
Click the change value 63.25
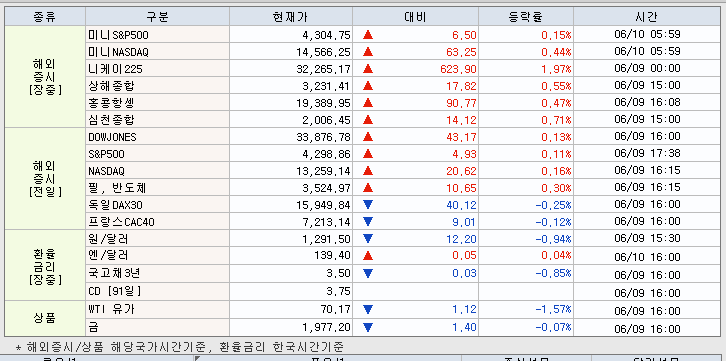click(x=462, y=52)
